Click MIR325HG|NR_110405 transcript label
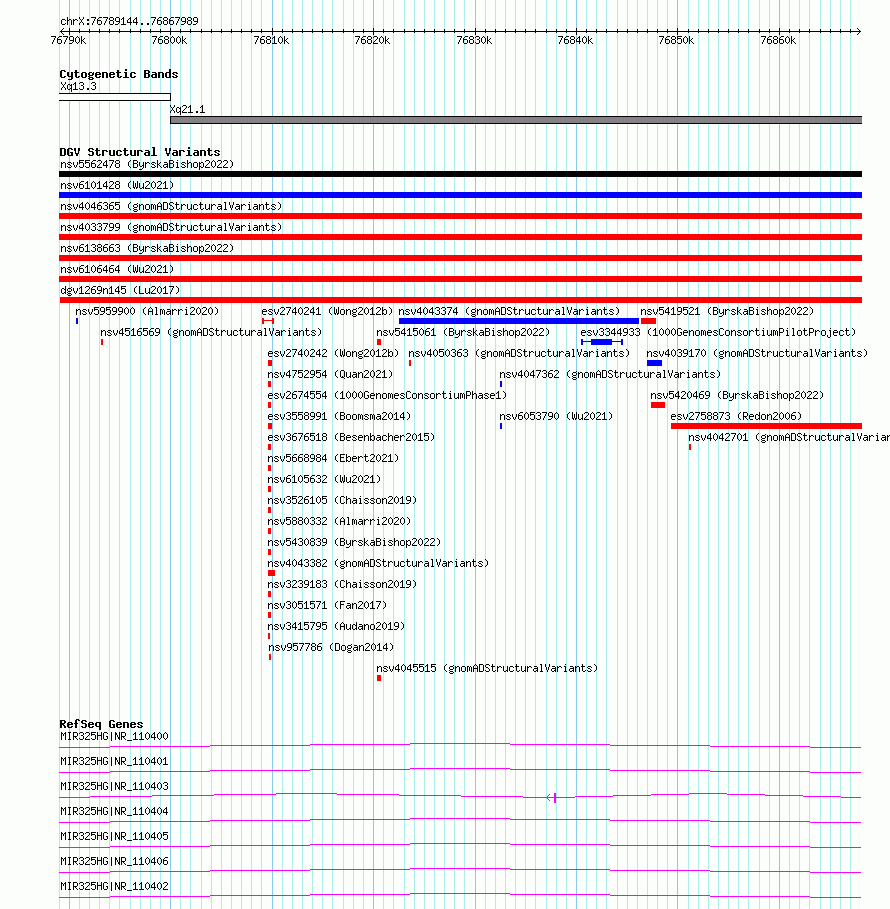The image size is (890, 909). coord(114,836)
